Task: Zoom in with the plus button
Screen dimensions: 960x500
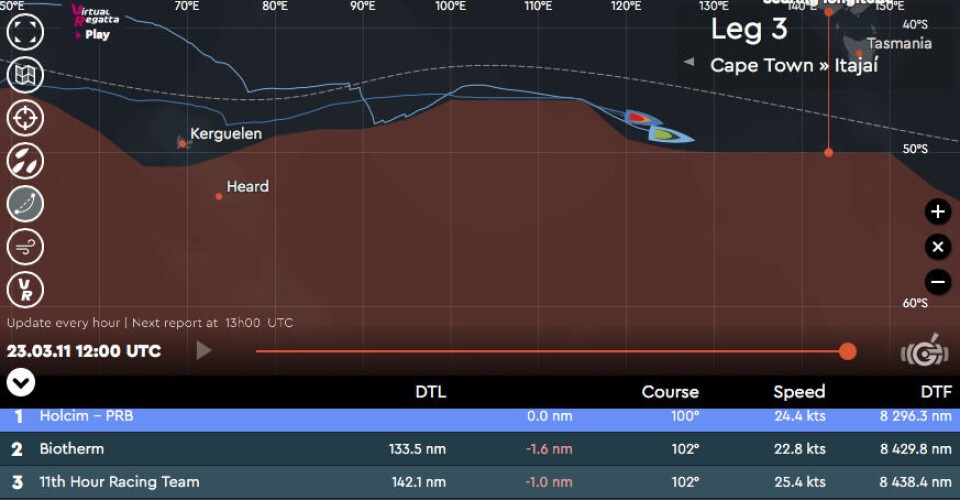Action: (x=937, y=212)
